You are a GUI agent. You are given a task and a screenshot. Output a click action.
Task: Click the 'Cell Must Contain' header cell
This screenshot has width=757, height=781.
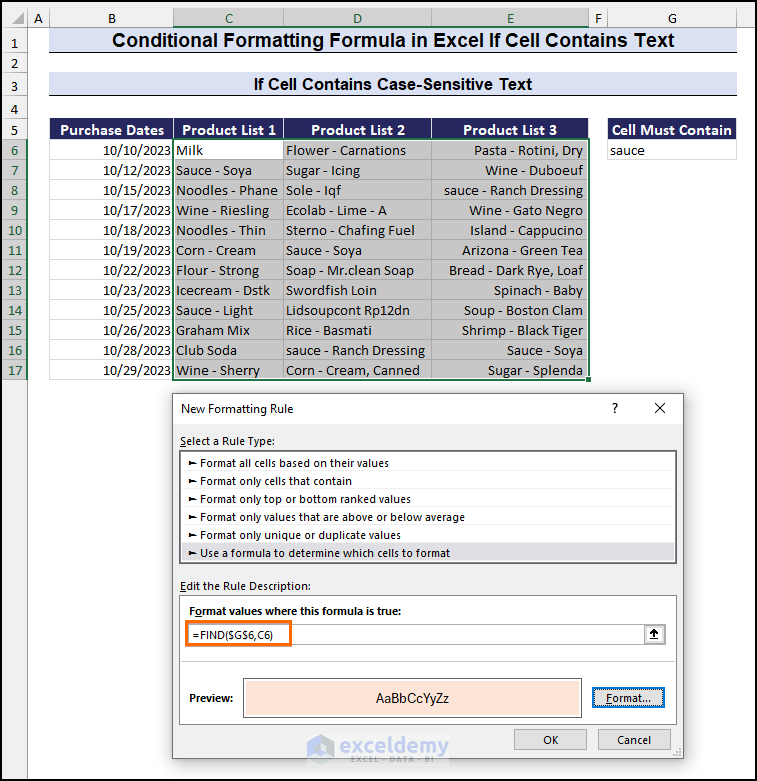point(672,130)
